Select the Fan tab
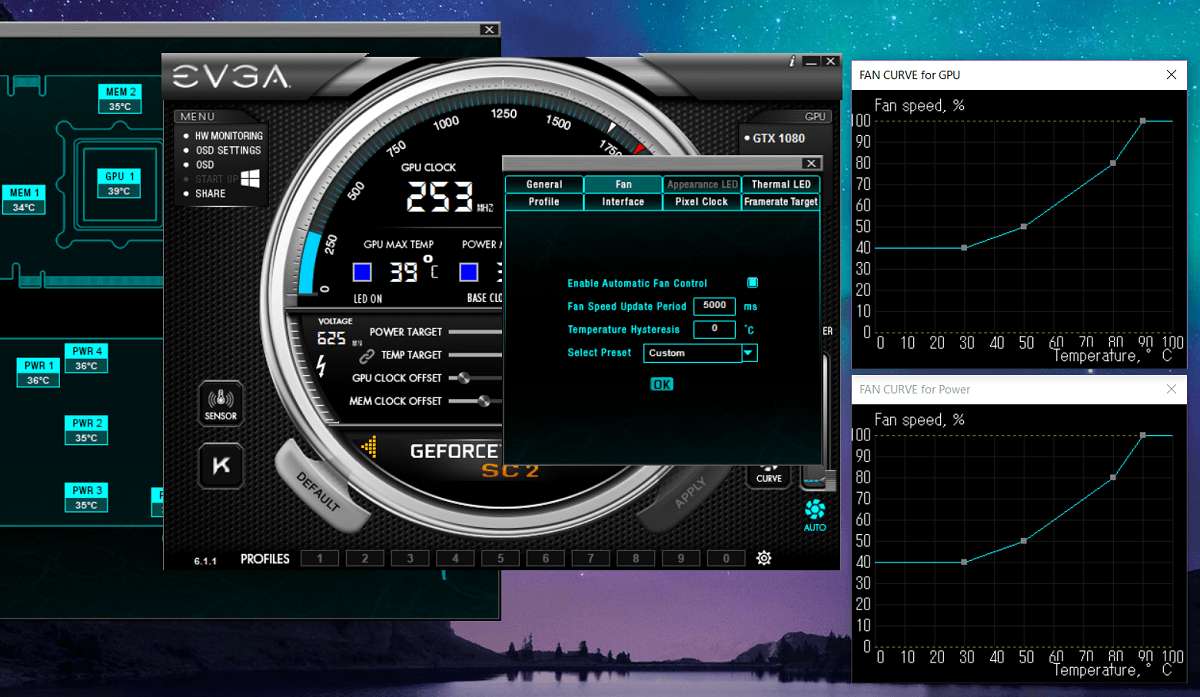Screen dimensions: 1200x697 [x=623, y=184]
